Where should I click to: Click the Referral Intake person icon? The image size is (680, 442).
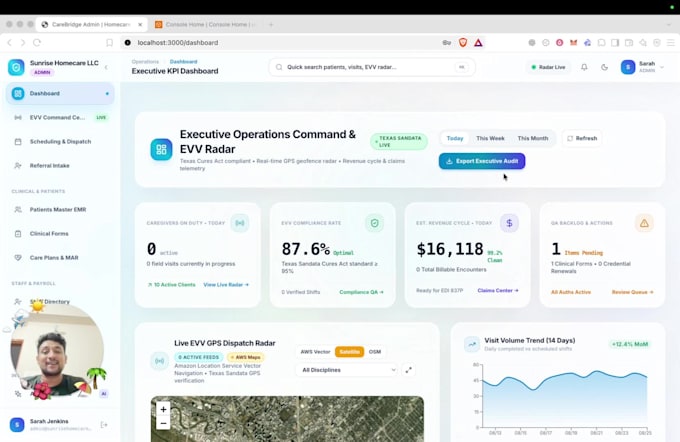point(18,166)
